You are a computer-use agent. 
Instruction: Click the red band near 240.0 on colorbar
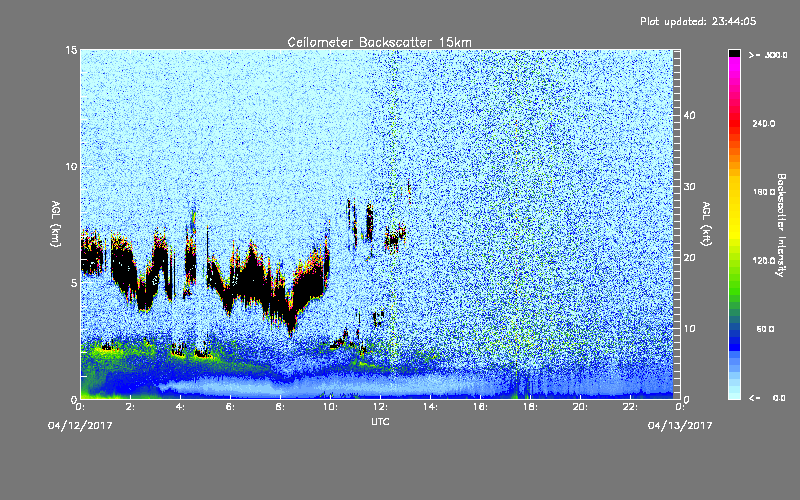734,124
